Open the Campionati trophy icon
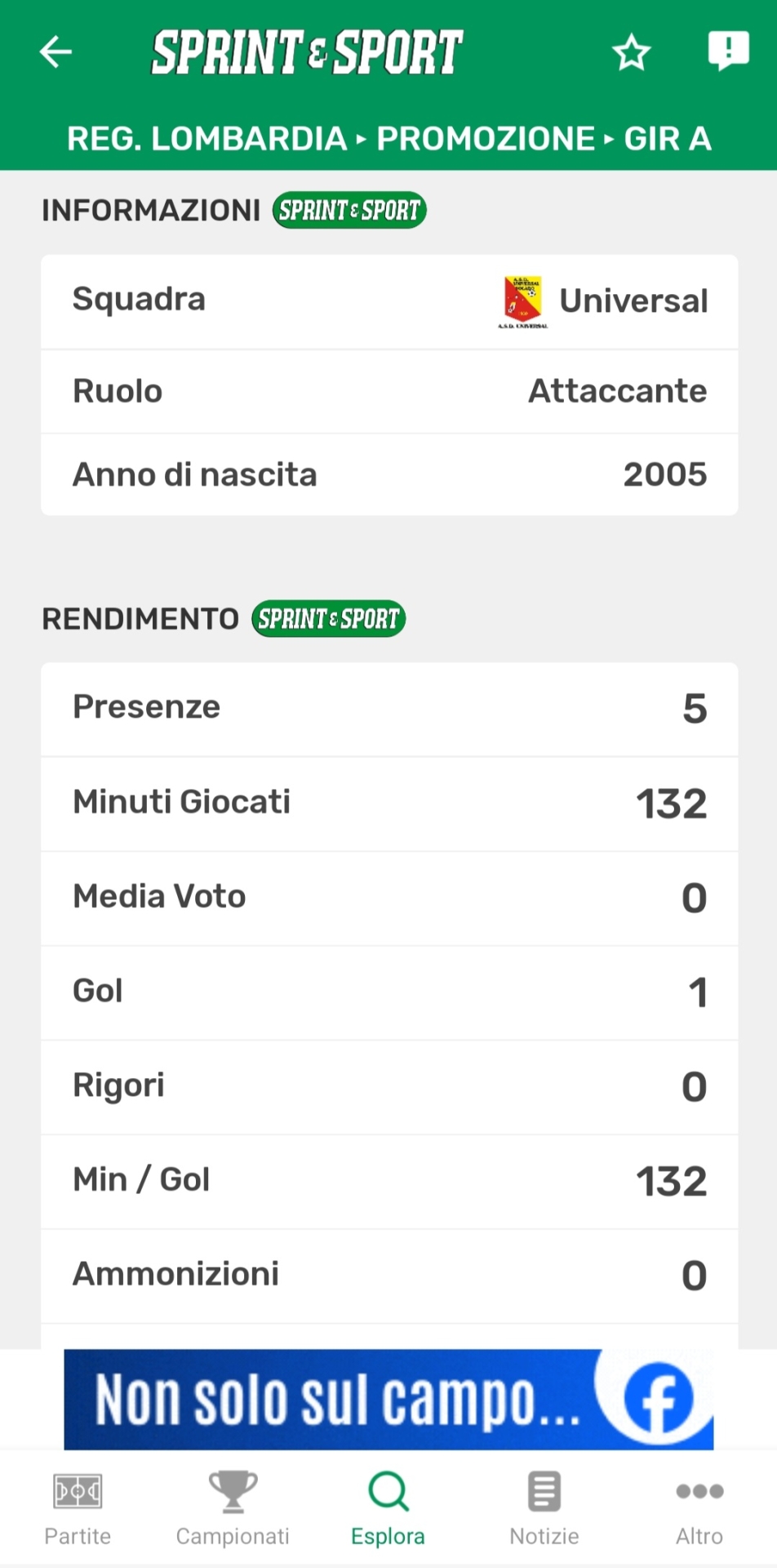 tap(233, 1491)
